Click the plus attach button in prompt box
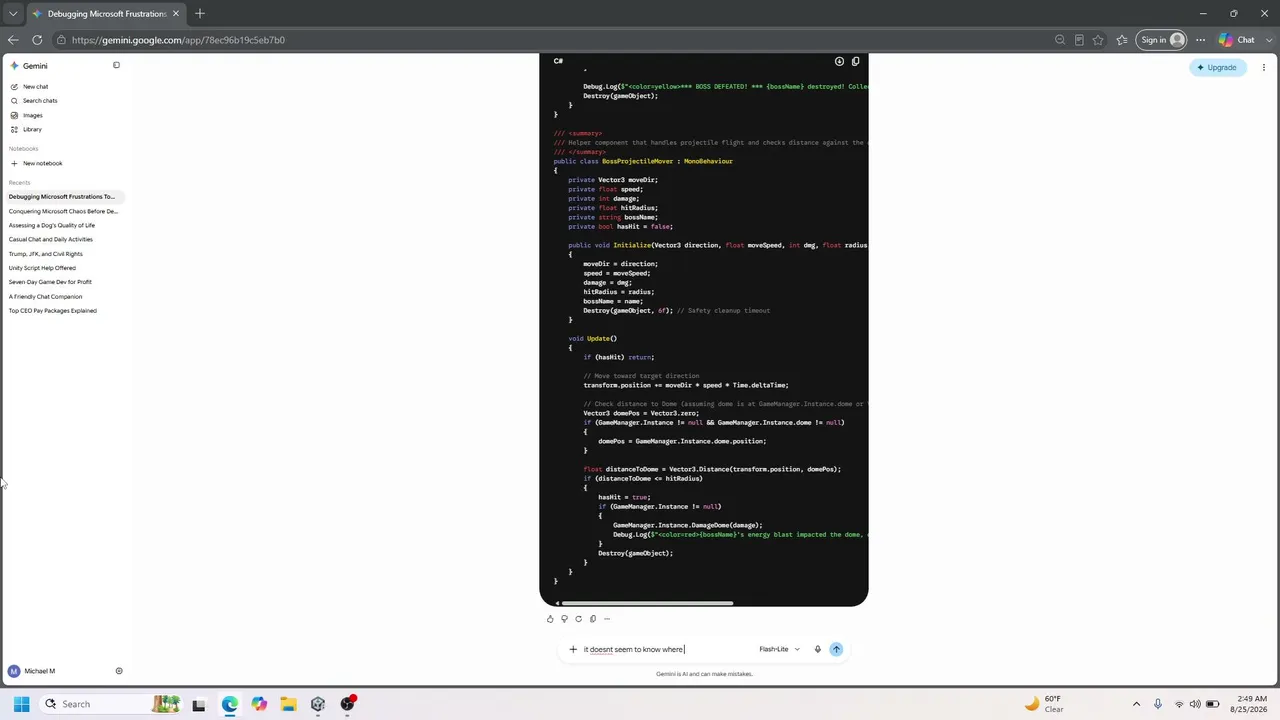This screenshot has width=1280, height=720. [573, 649]
